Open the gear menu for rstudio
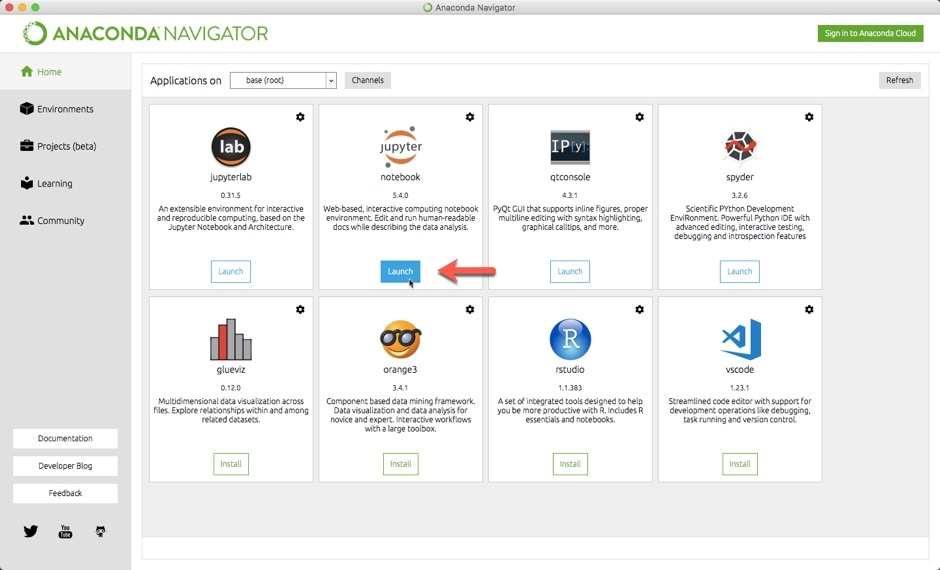The height and width of the screenshot is (570, 940). [x=640, y=310]
